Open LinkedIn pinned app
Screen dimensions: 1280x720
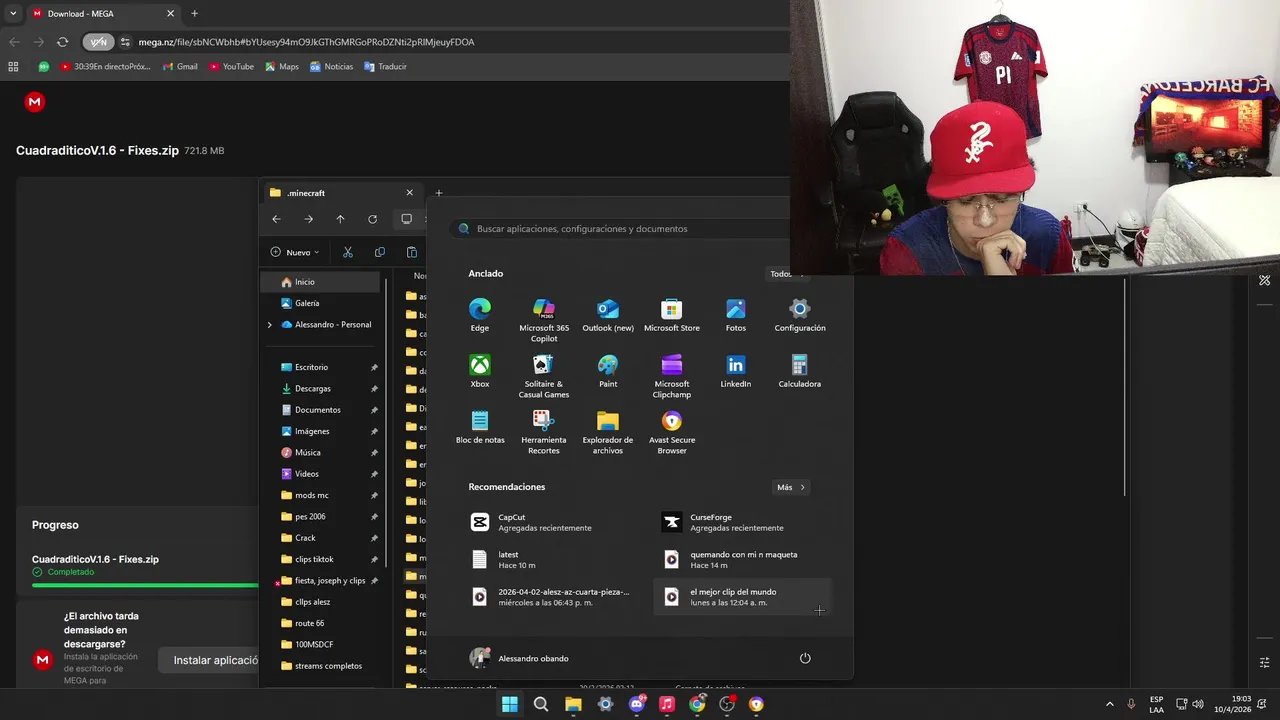[x=736, y=371]
